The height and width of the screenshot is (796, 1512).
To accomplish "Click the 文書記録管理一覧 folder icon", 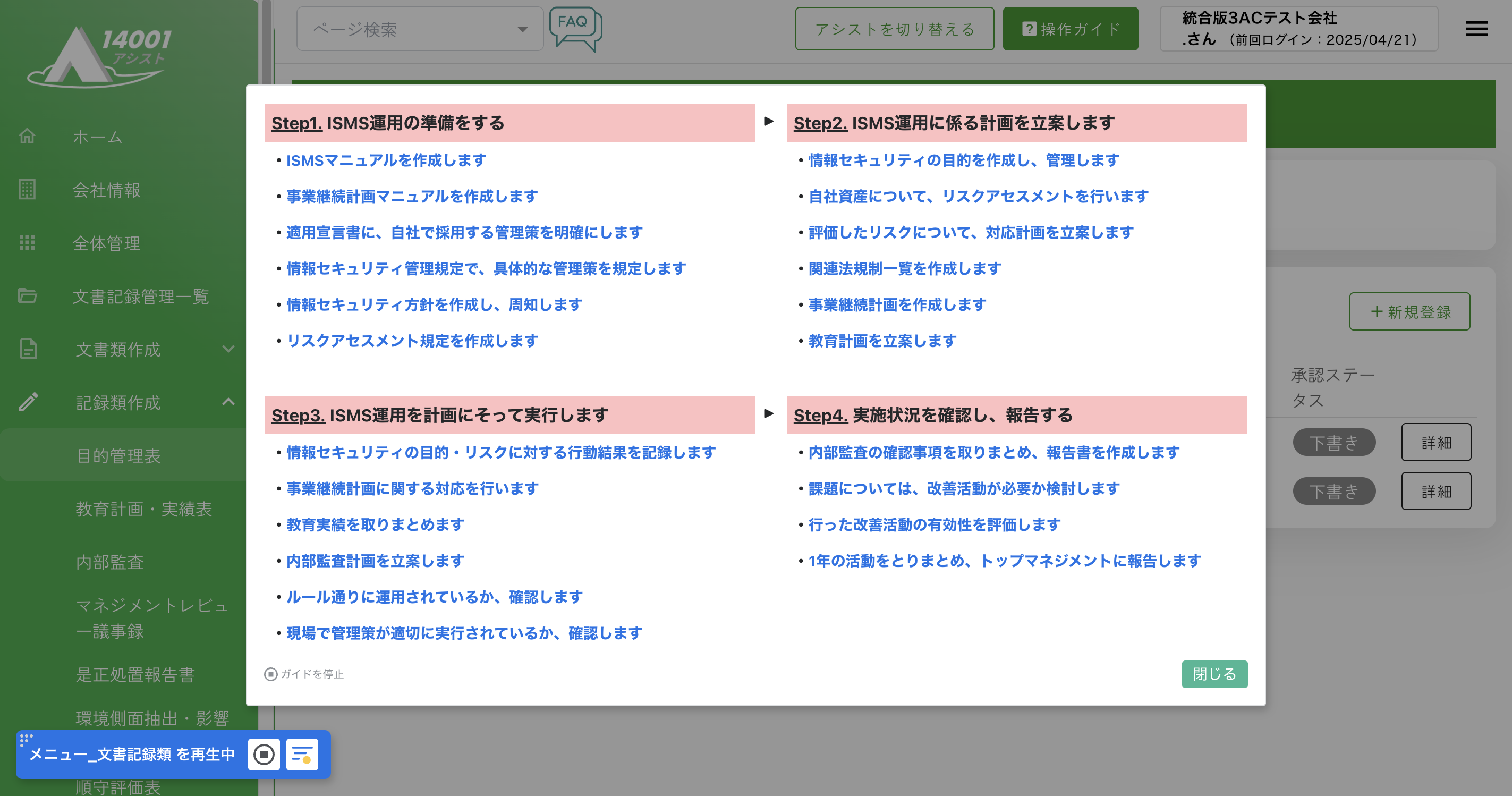I will click(x=27, y=296).
